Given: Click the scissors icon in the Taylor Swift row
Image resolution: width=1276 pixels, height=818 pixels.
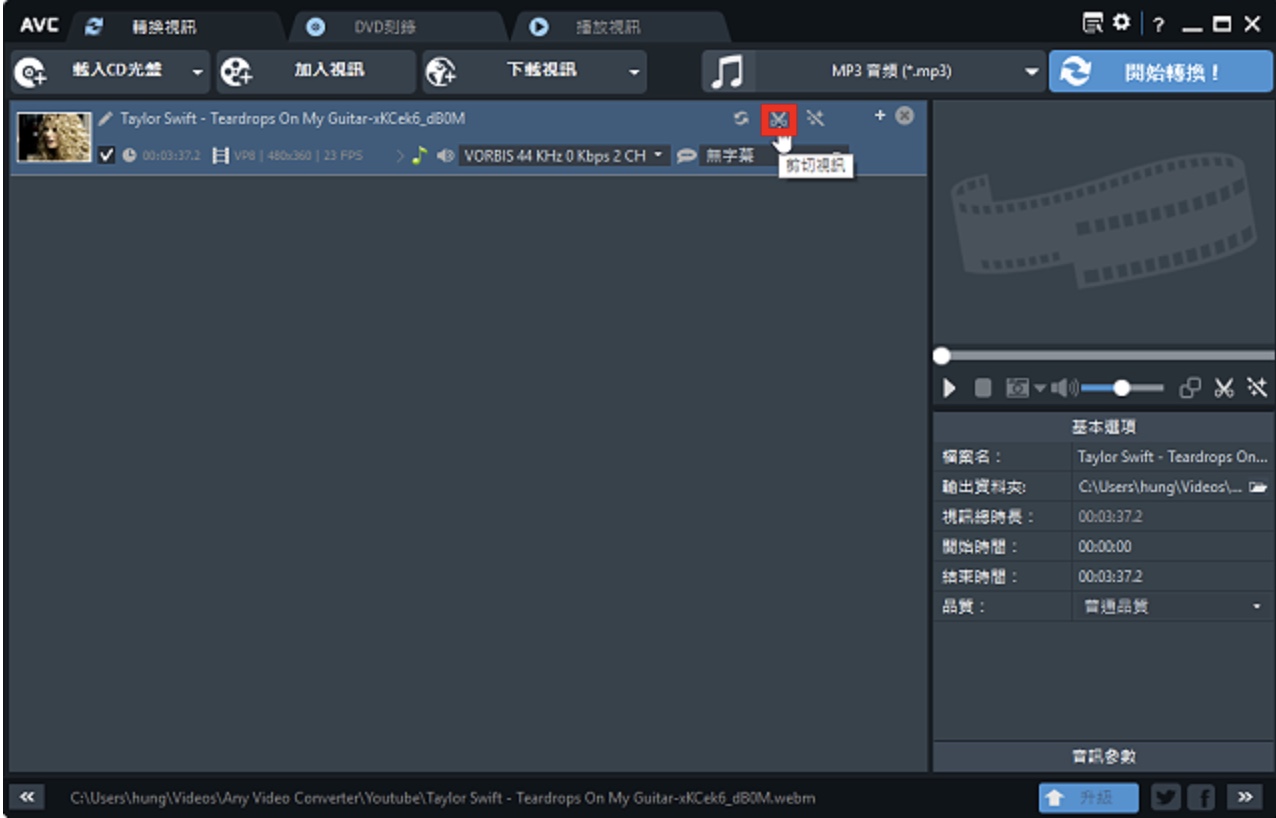Looking at the screenshot, I should pyautogui.click(x=778, y=119).
